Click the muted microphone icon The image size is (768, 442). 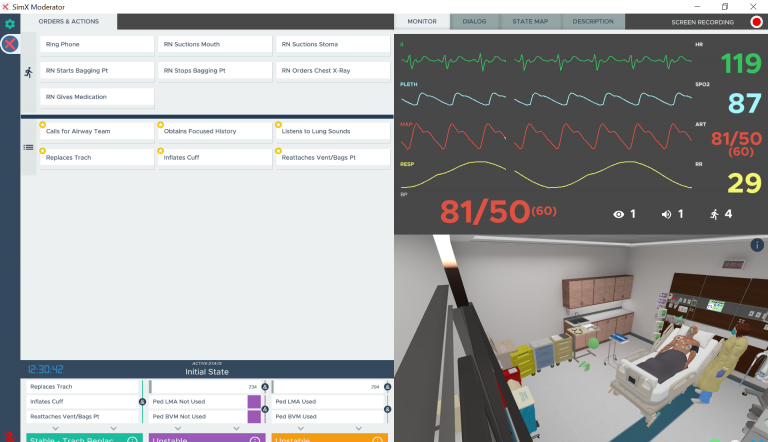9,437
